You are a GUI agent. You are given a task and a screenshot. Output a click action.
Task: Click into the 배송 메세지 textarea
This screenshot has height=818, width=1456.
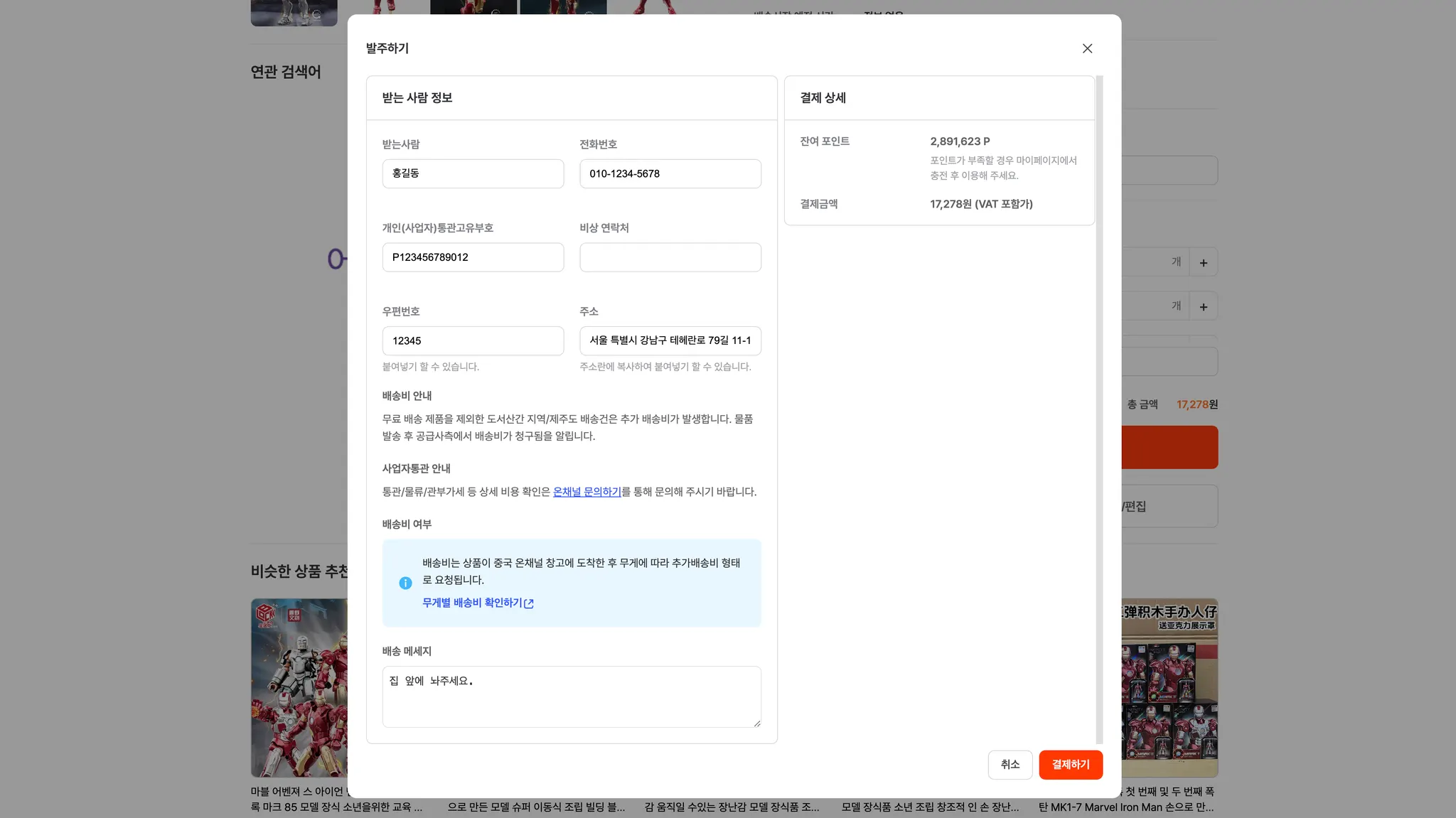(571, 696)
